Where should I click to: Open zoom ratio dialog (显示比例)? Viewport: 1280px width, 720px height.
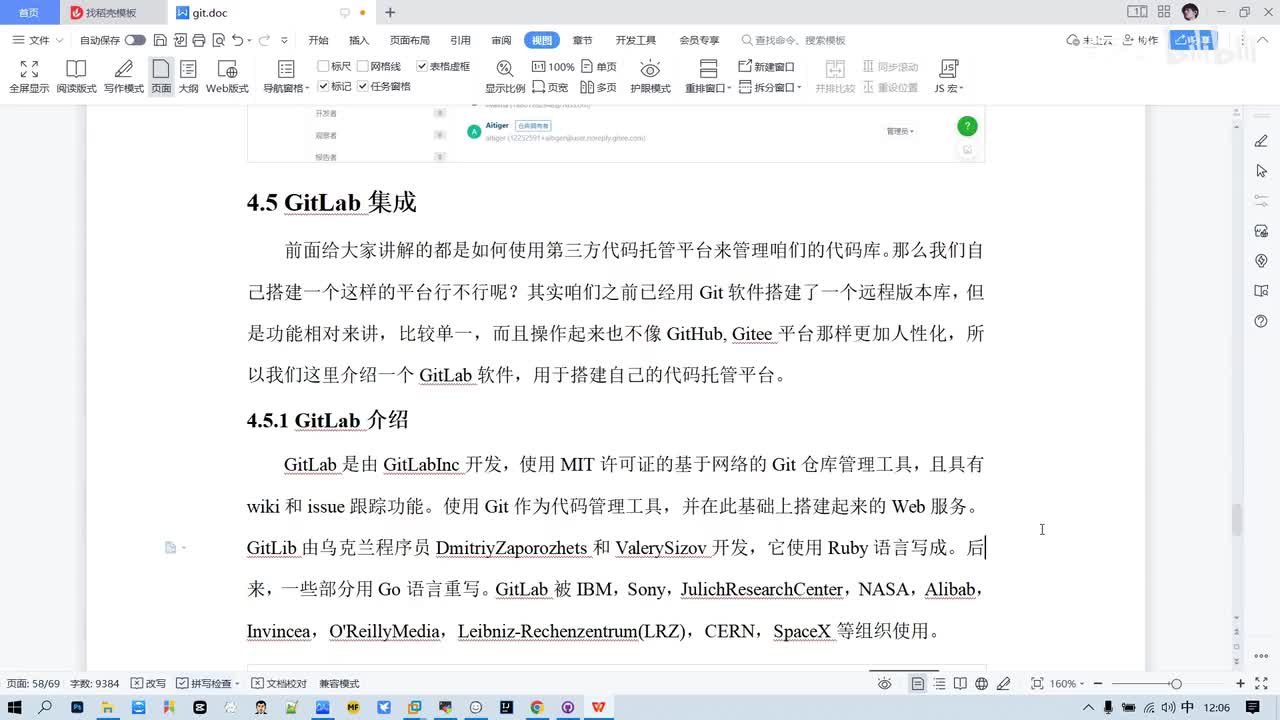(x=505, y=76)
